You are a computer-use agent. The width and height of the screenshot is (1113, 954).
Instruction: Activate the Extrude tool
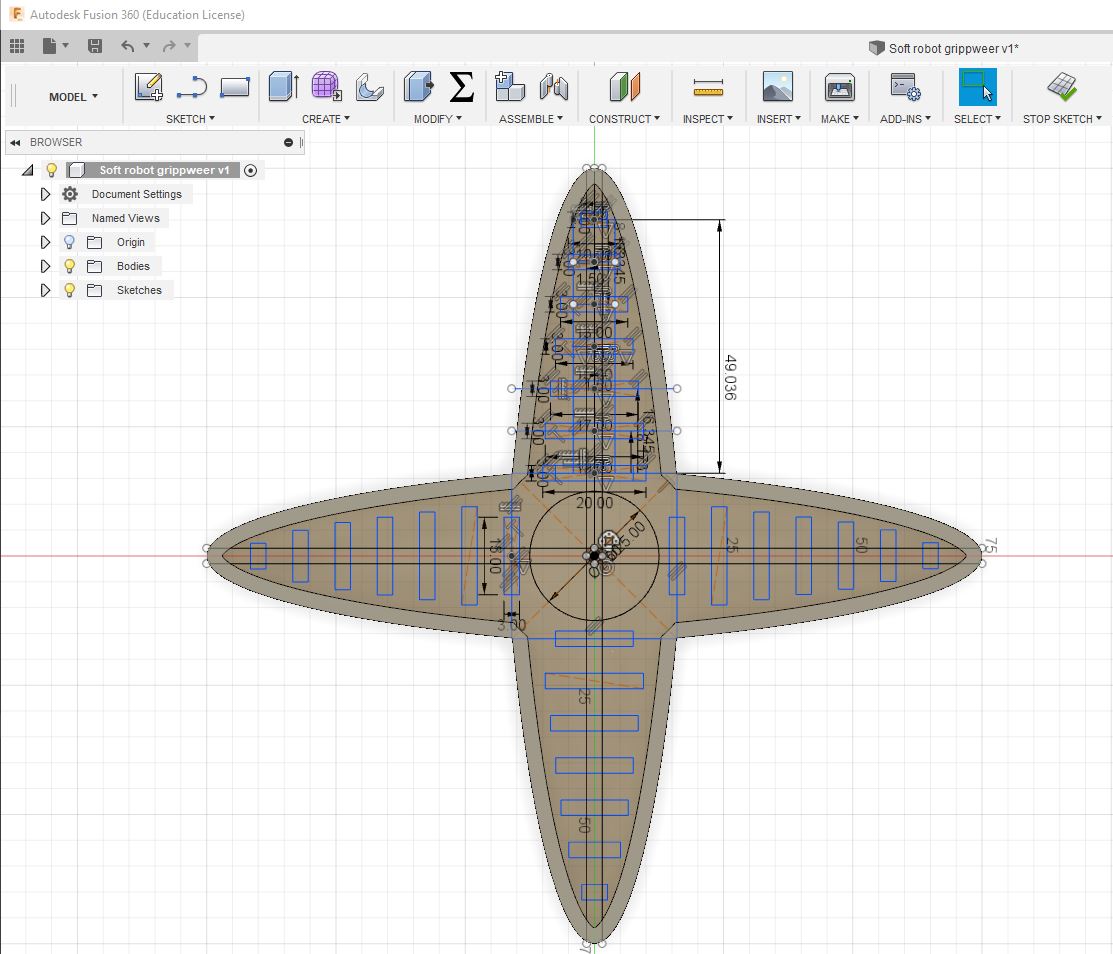tap(283, 88)
